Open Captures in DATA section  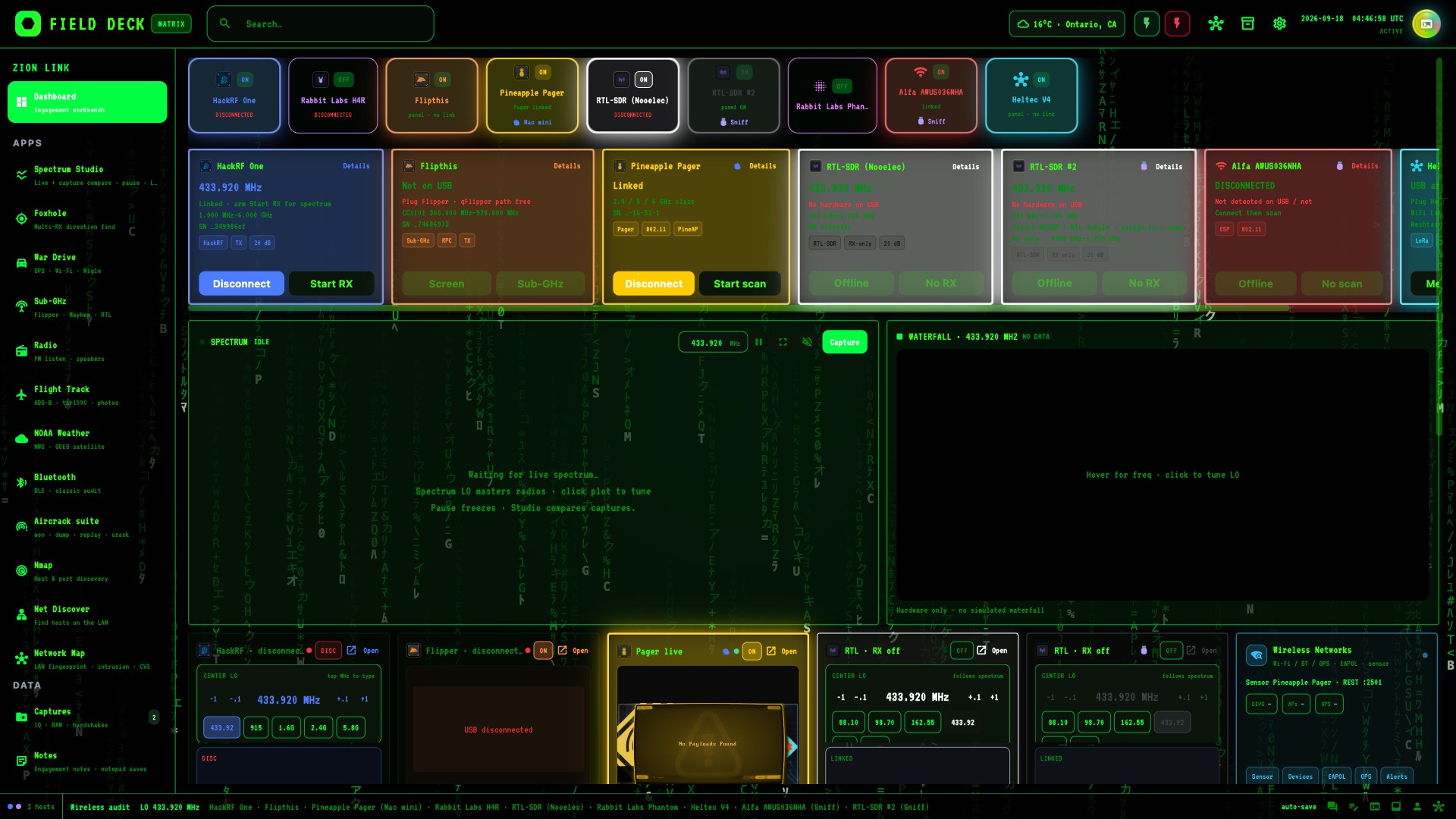[x=87, y=717]
